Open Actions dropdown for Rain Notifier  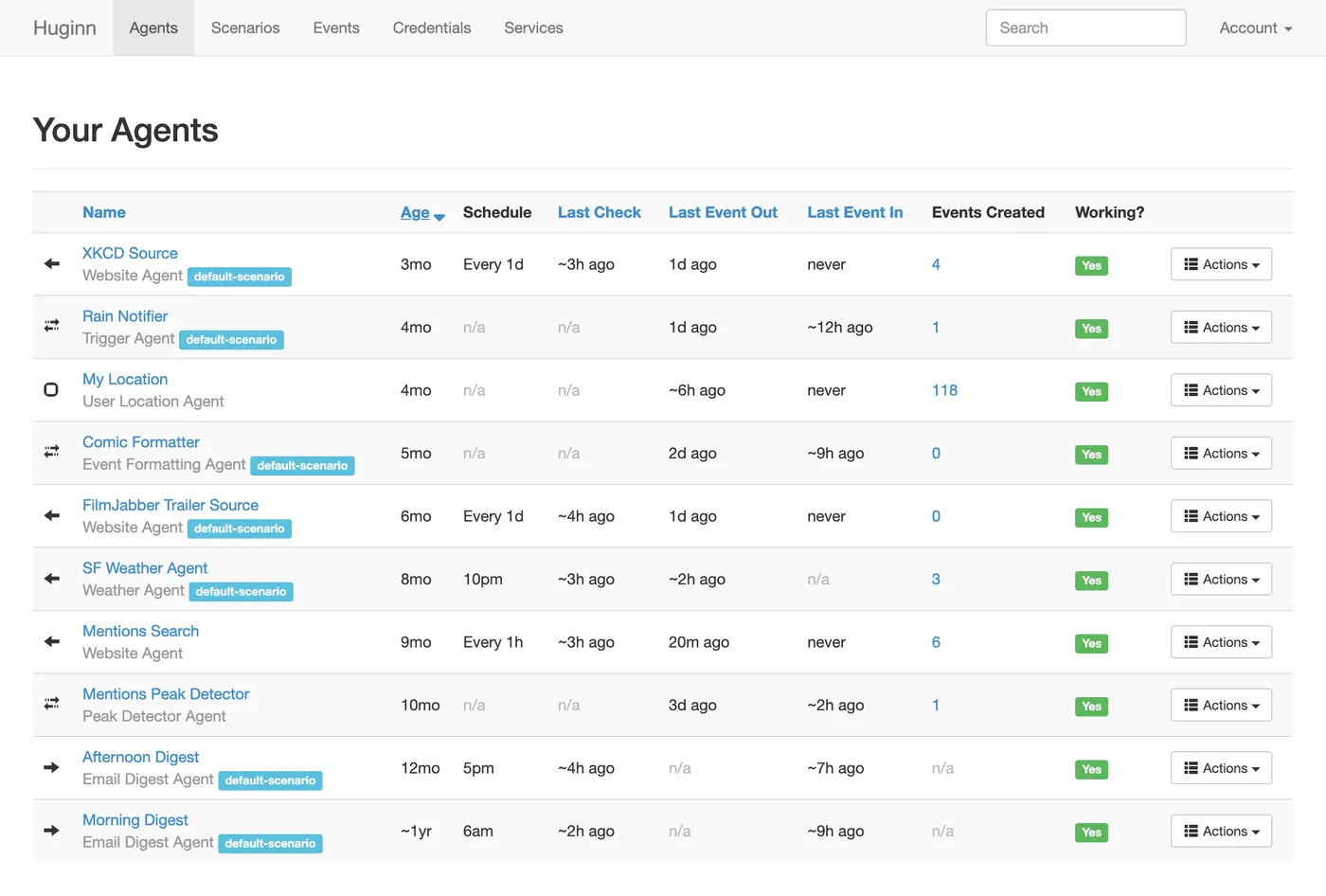click(1221, 328)
